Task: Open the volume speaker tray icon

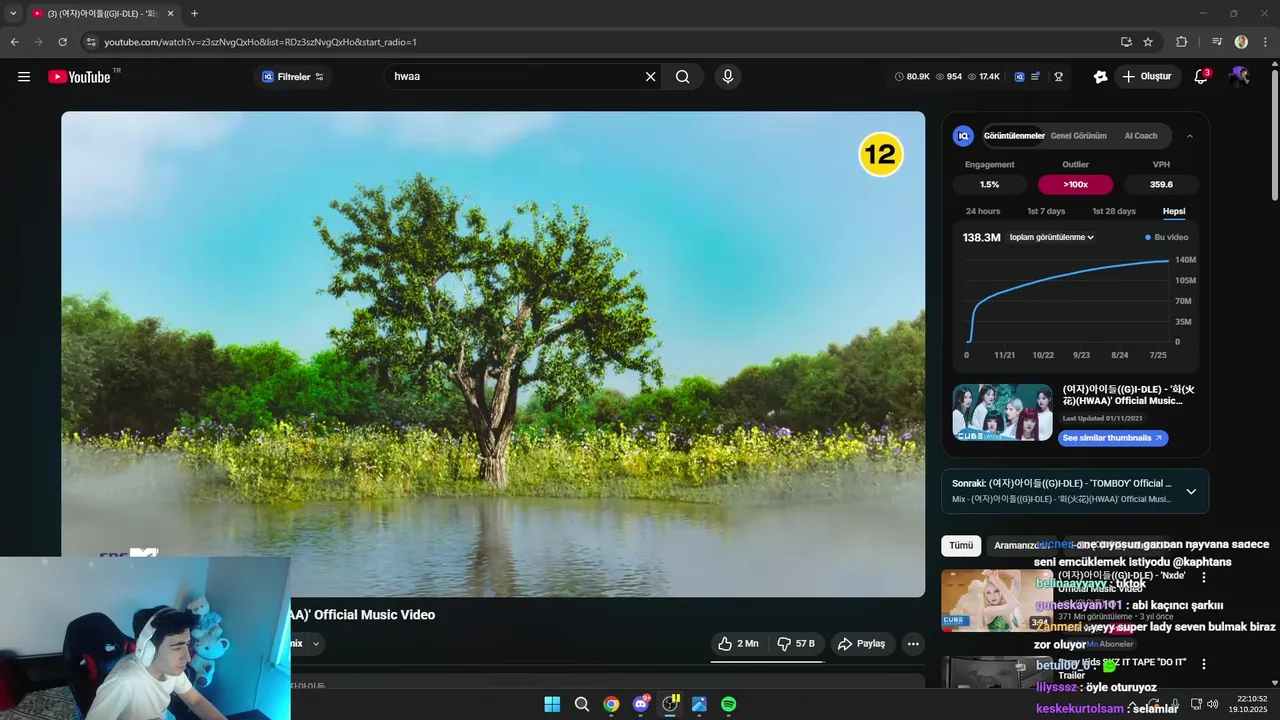Action: (1213, 704)
